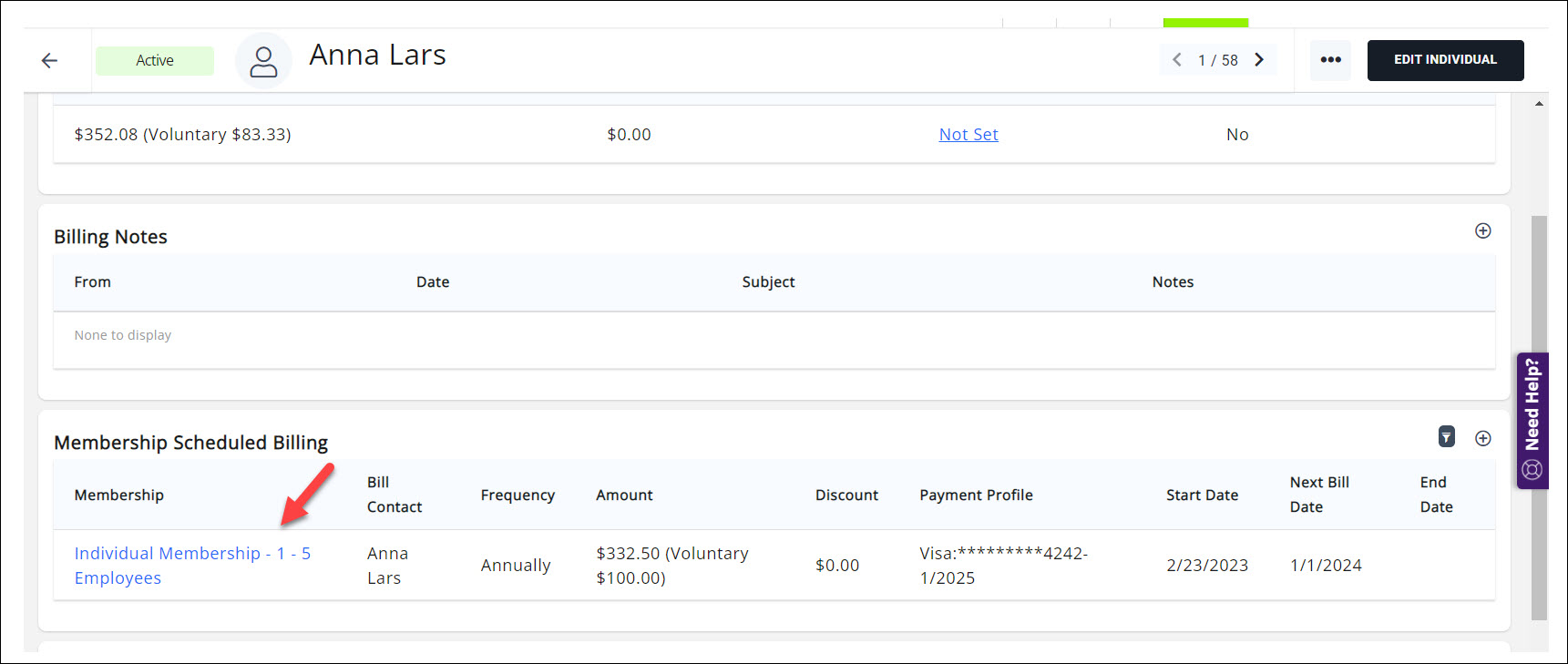Open the Need Help? side tab

point(1532,420)
